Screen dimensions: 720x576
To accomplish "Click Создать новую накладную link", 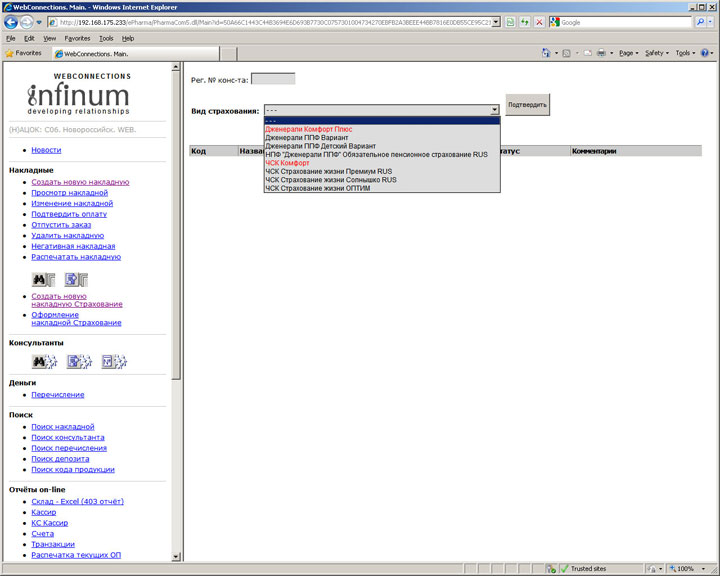I will pos(80,182).
